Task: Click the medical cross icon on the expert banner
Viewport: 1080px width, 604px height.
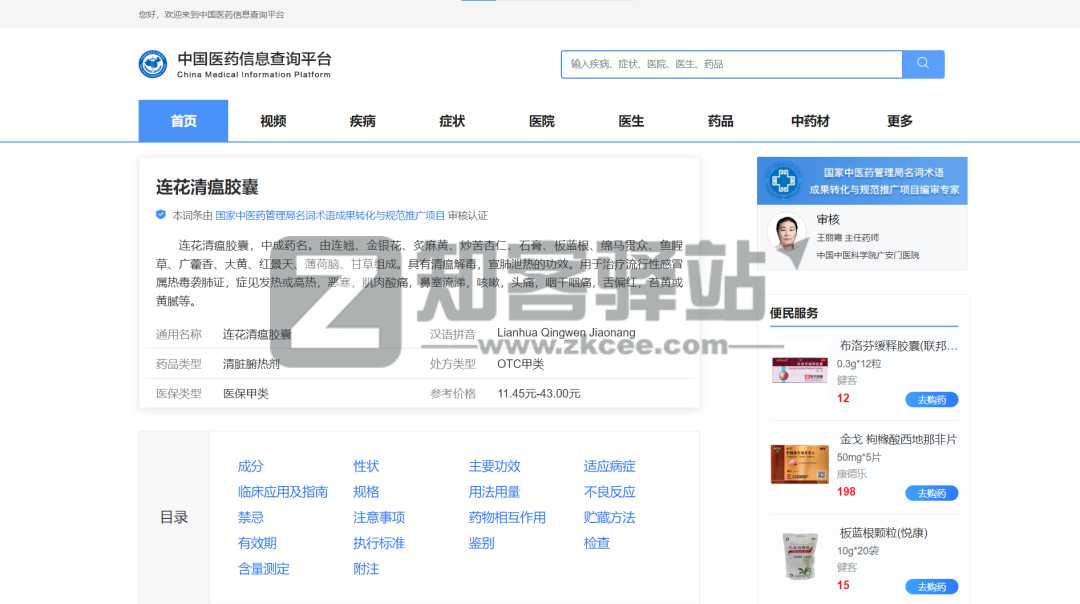Action: pos(783,181)
